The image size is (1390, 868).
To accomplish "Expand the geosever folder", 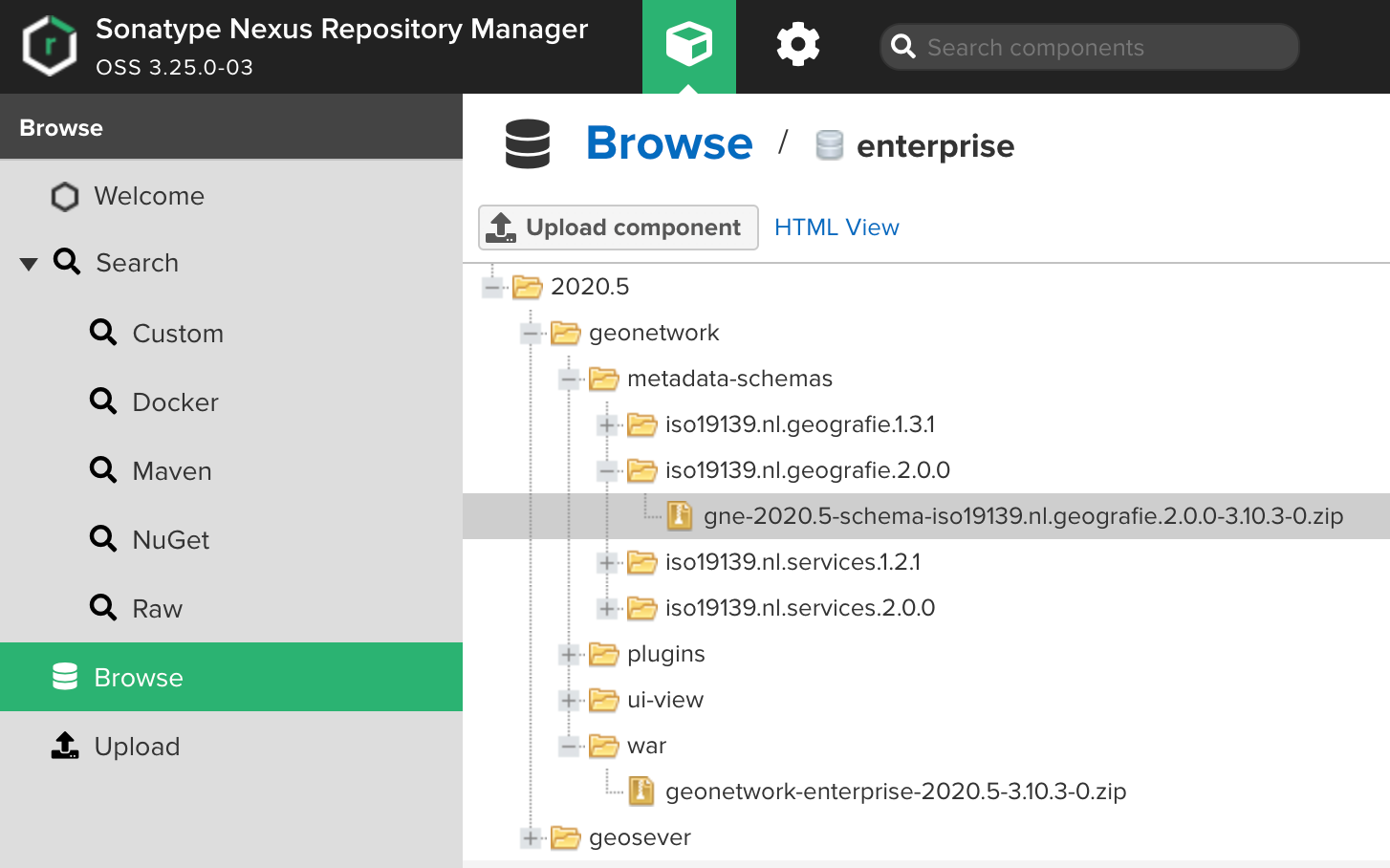I will (x=531, y=837).
